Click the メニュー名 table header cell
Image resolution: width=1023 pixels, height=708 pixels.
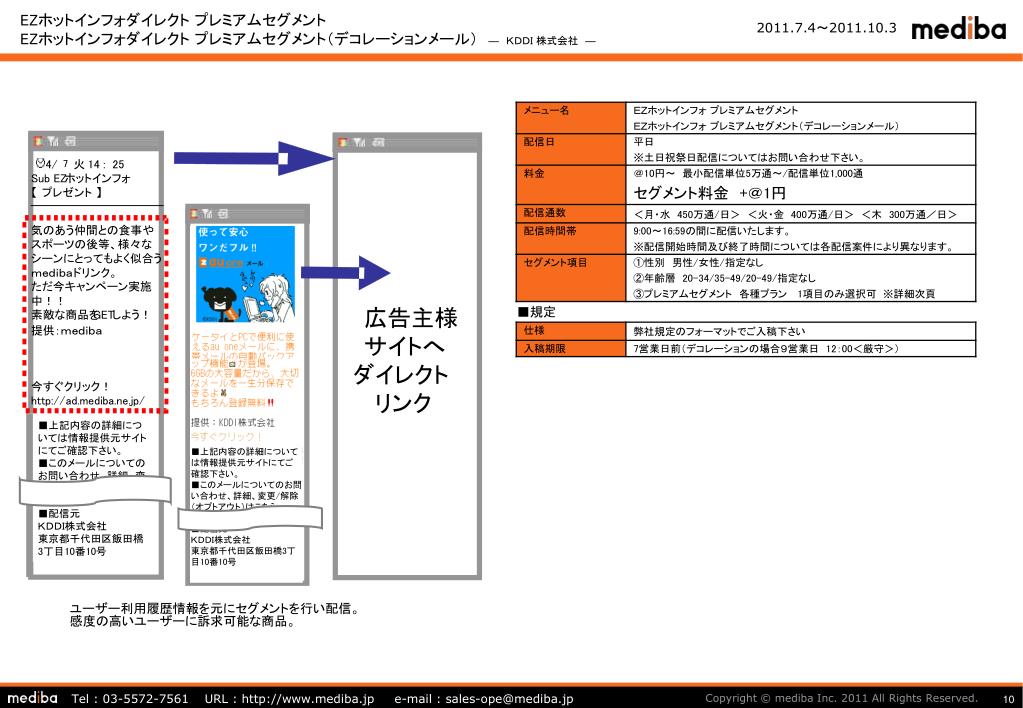[x=571, y=117]
